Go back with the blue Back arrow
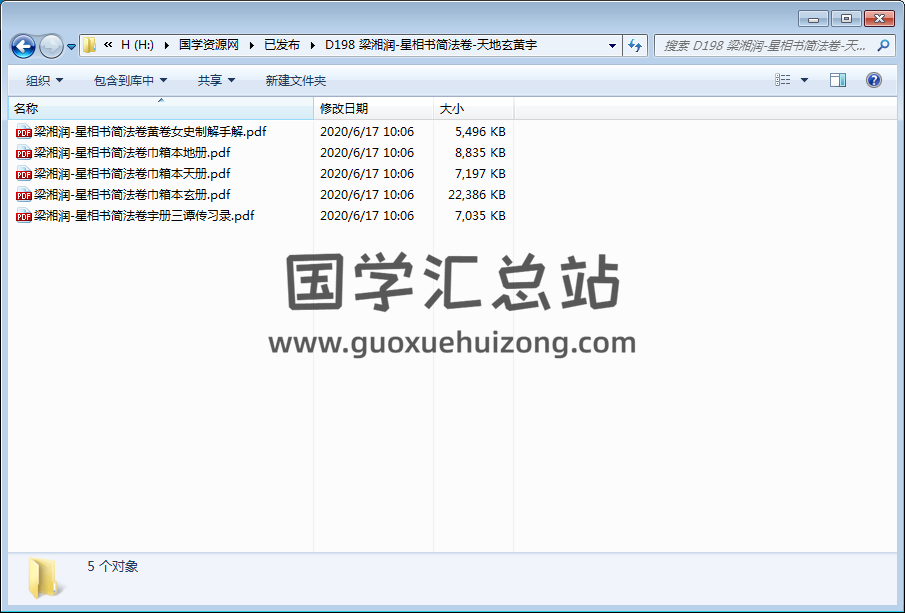This screenshot has height=613, width=905. click(24, 46)
